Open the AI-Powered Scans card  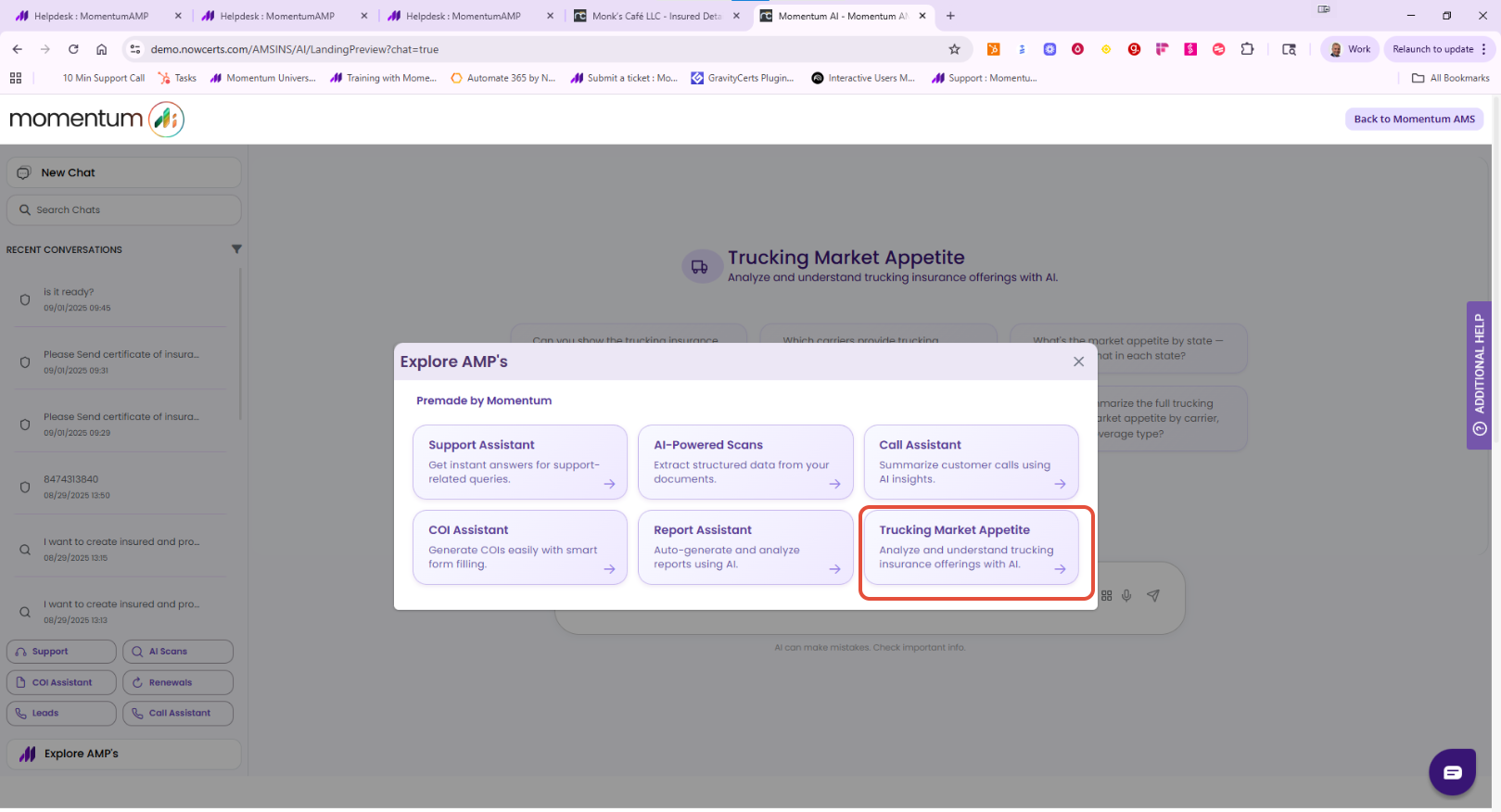click(x=745, y=462)
